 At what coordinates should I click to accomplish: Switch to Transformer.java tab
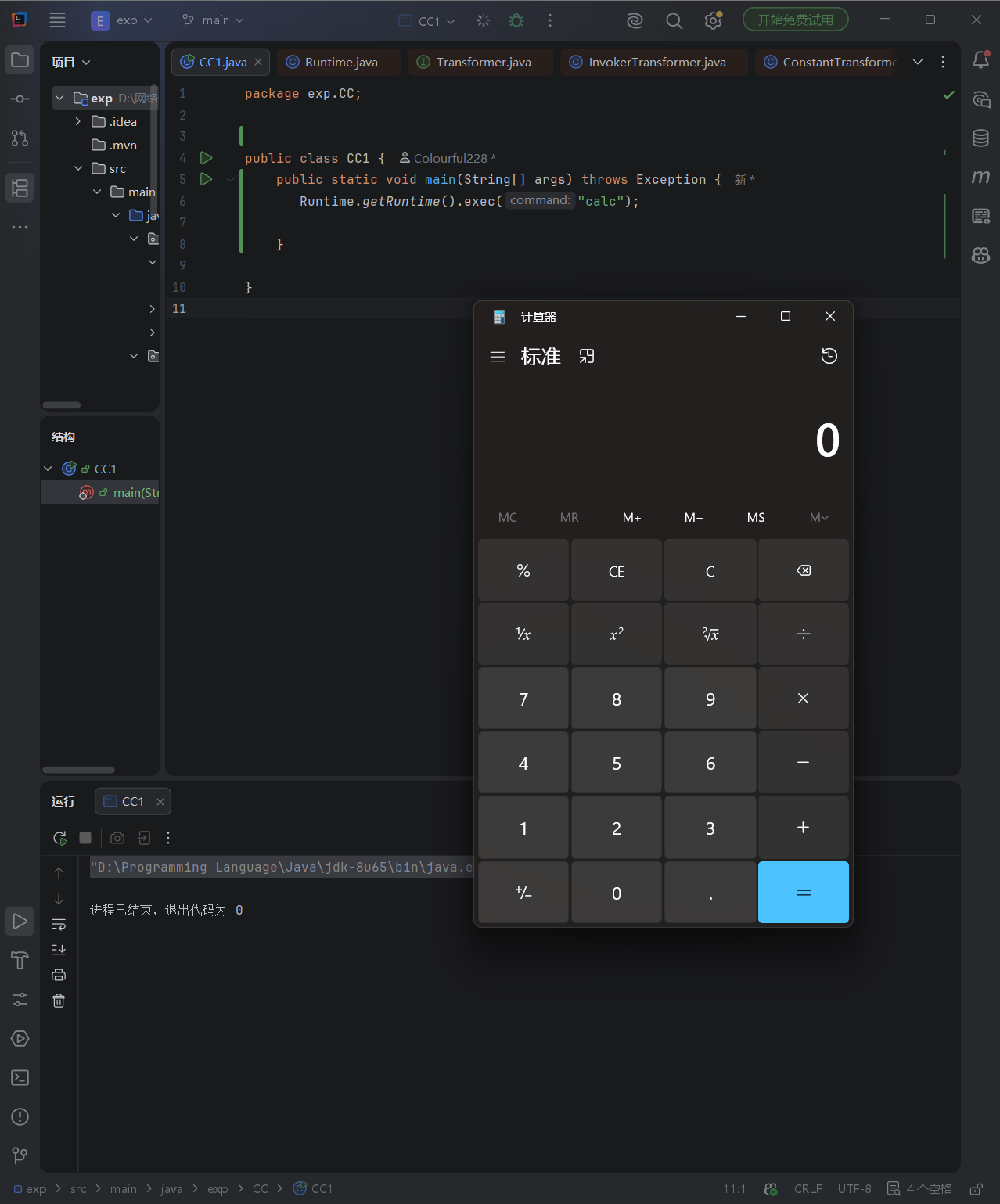point(482,62)
